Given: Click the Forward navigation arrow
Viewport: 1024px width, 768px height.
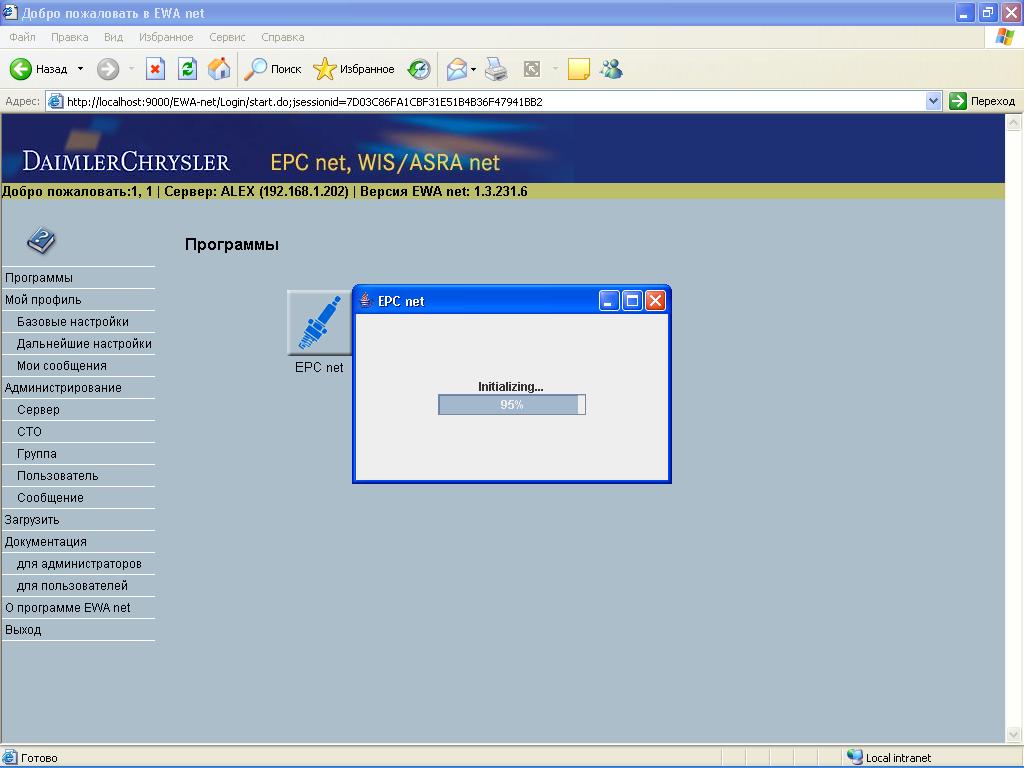Looking at the screenshot, I should (108, 69).
